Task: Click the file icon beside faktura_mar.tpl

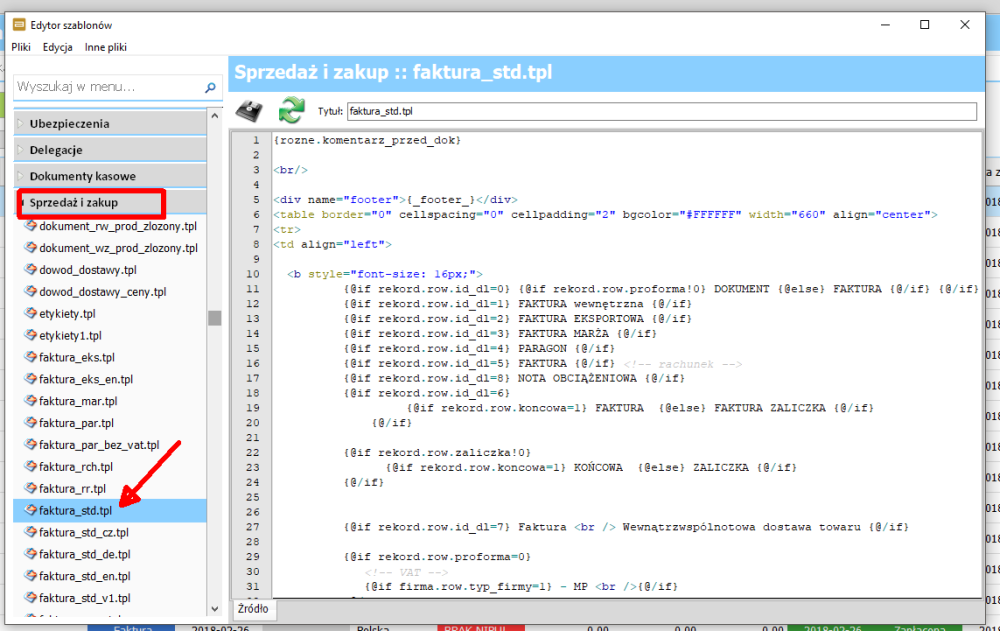Action: click(30, 401)
